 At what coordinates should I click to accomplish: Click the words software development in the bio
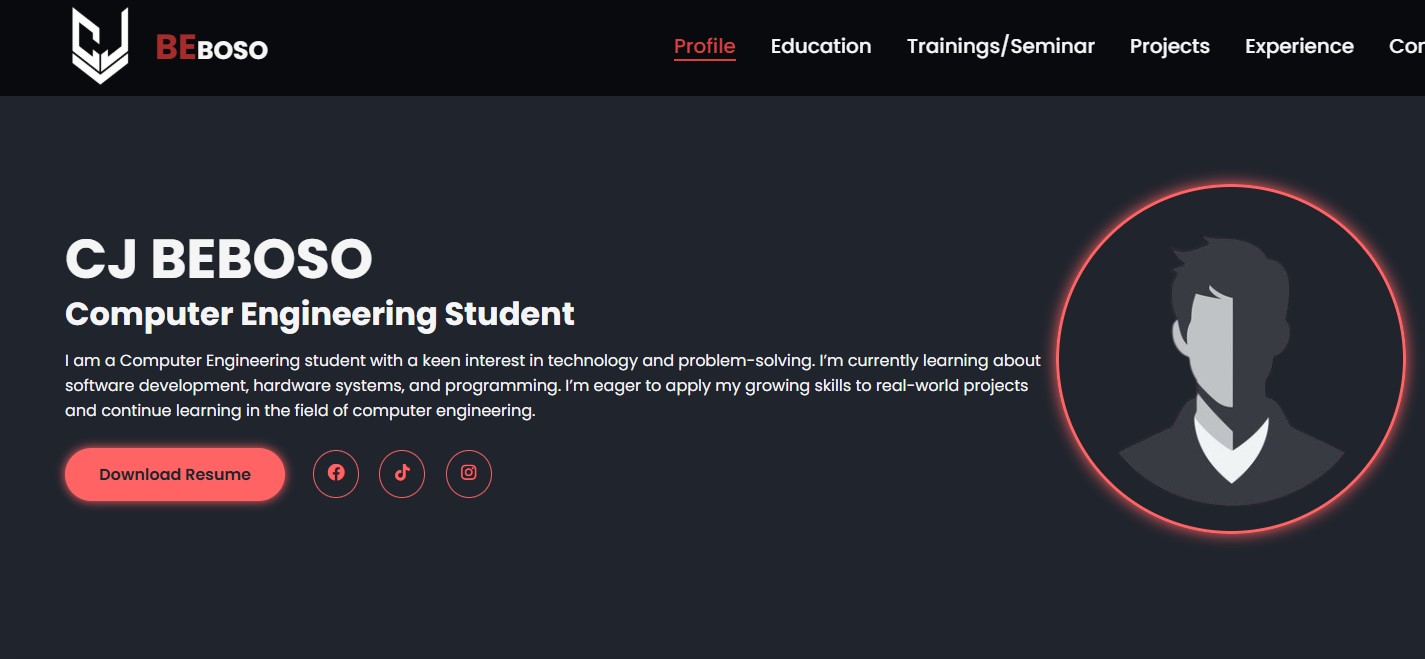[154, 385]
